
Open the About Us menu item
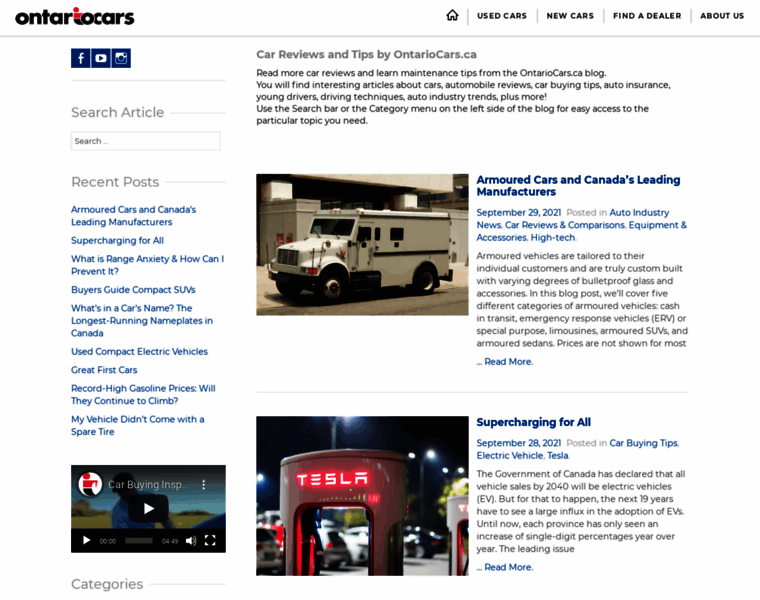[722, 16]
